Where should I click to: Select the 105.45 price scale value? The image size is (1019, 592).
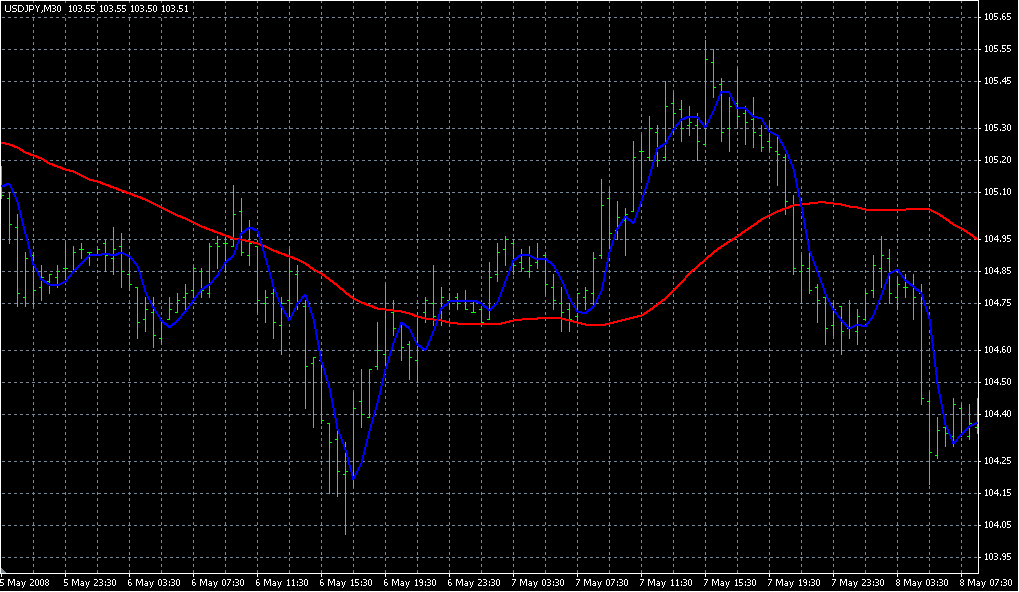[998, 81]
